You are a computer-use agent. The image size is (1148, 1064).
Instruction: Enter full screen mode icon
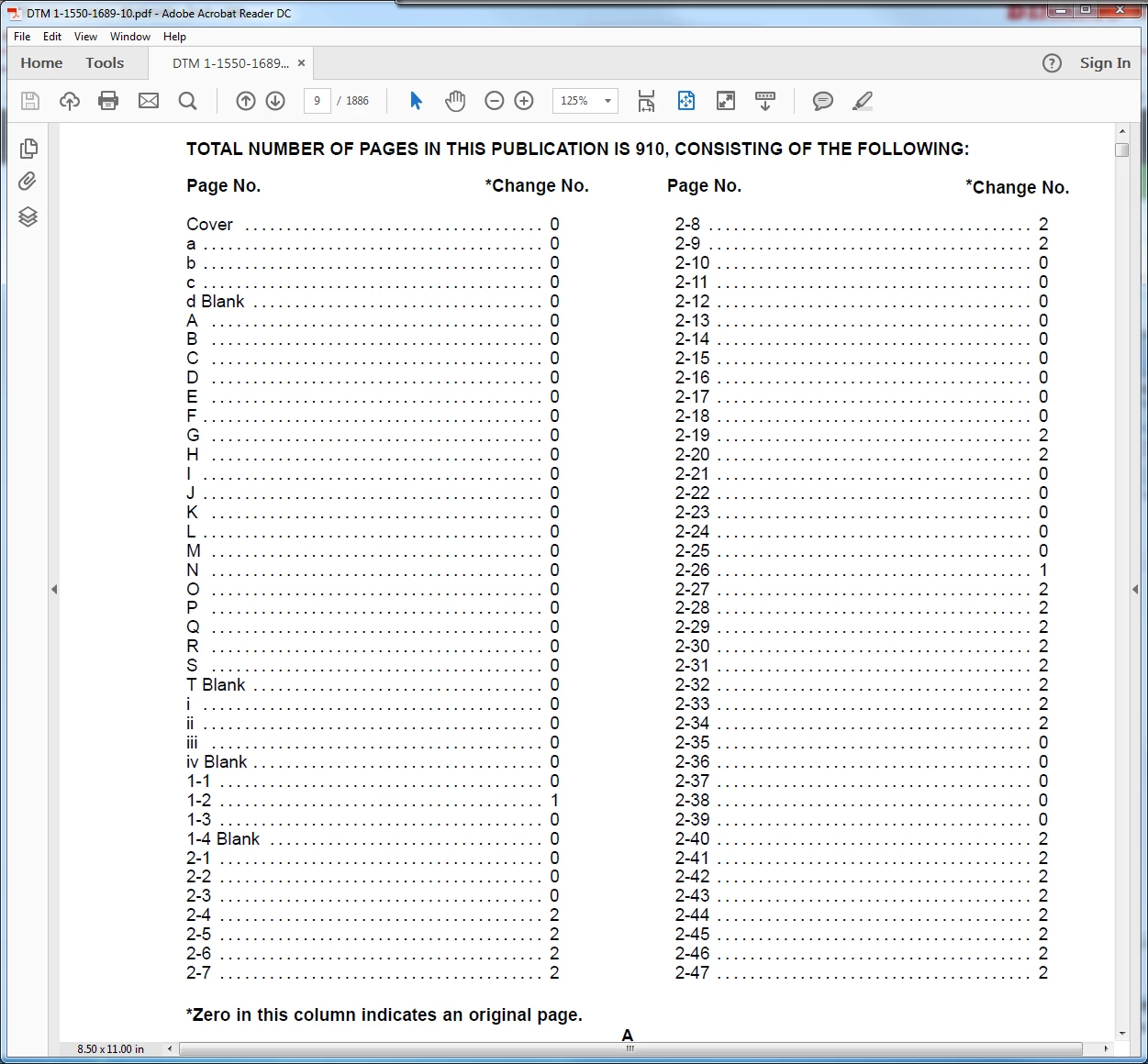726,101
